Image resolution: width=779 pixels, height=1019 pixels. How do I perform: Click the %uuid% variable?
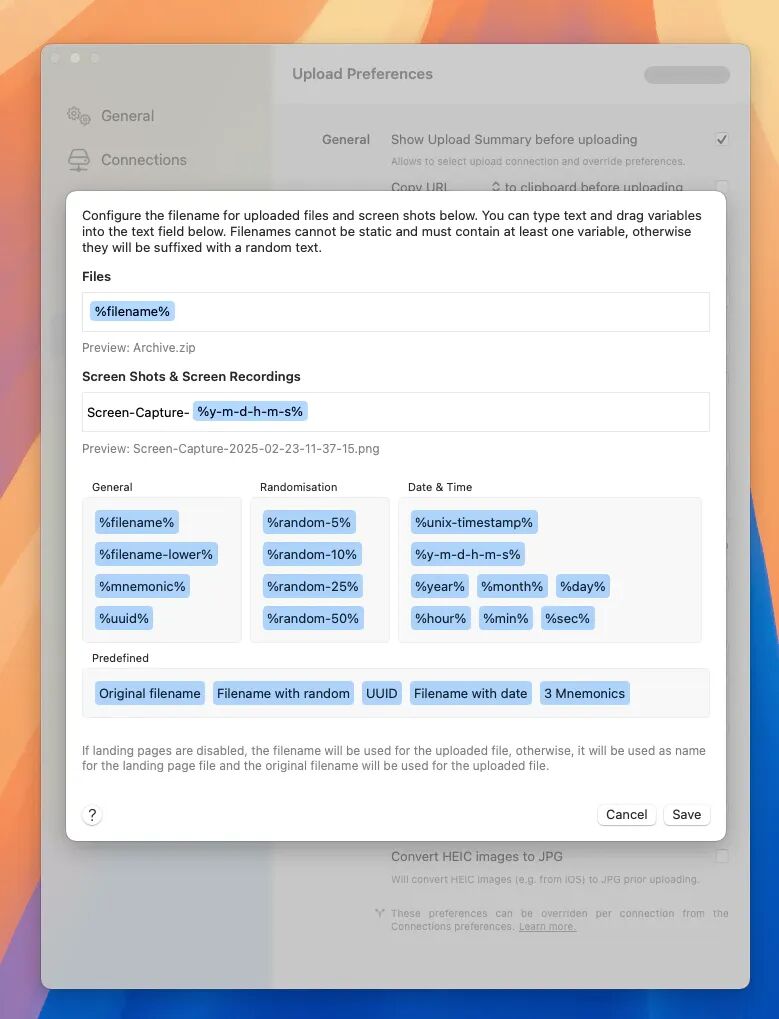point(124,618)
